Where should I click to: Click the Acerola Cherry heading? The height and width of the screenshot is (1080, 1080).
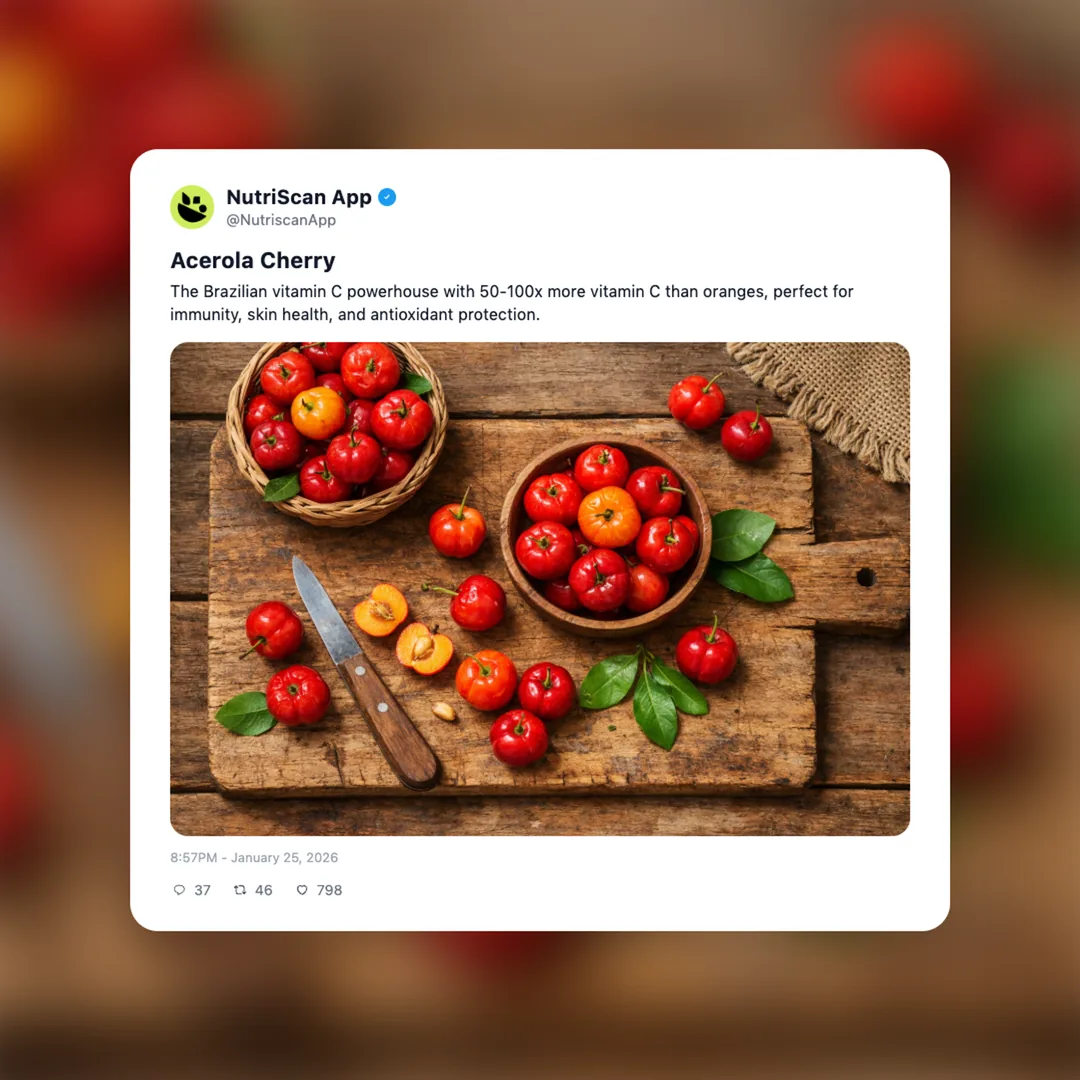point(253,260)
